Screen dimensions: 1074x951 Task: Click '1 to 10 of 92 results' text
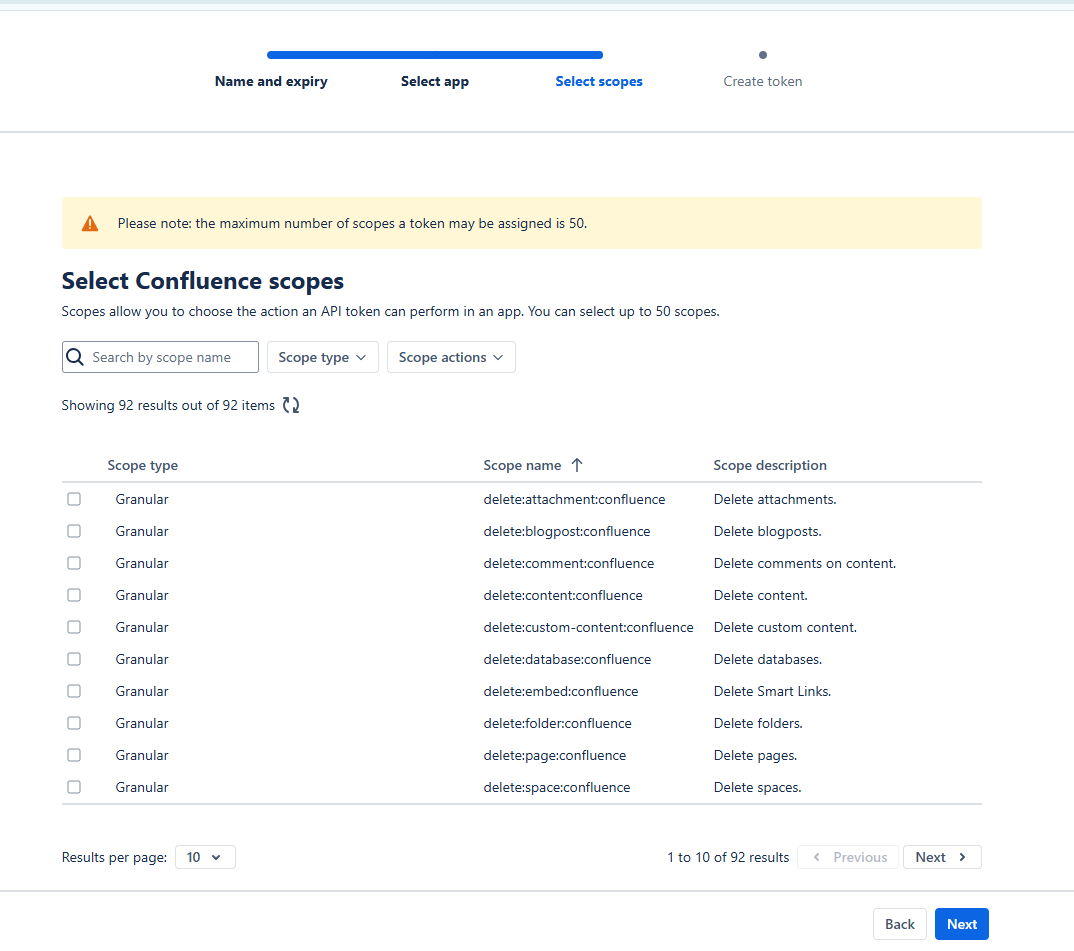tap(728, 857)
